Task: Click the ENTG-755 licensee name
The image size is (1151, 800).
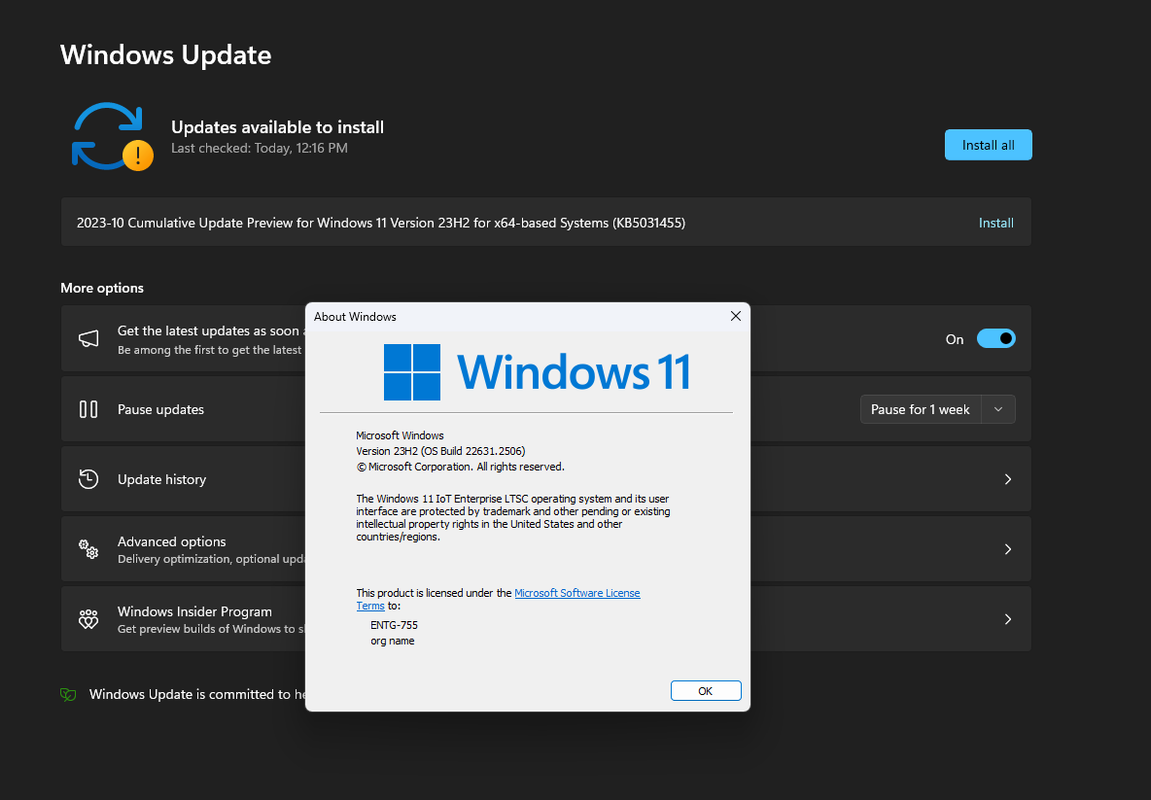Action: point(394,625)
